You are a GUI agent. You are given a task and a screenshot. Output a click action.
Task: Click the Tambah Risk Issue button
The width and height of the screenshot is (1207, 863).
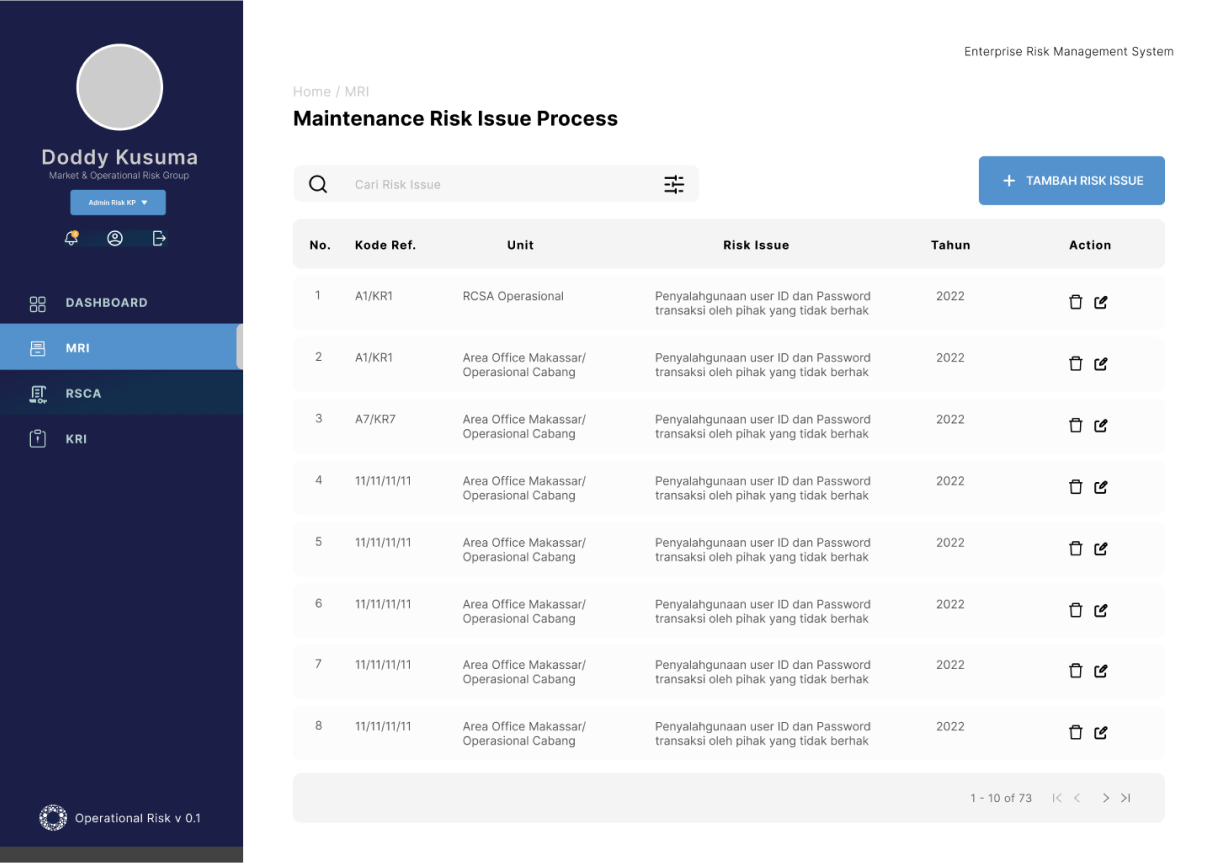[1071, 181]
